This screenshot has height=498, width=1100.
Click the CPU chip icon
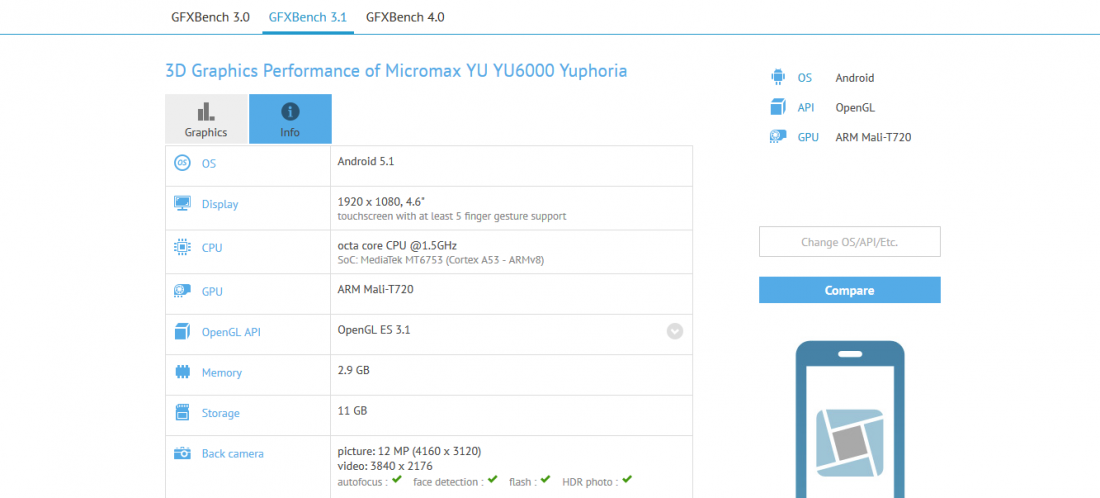coord(182,247)
